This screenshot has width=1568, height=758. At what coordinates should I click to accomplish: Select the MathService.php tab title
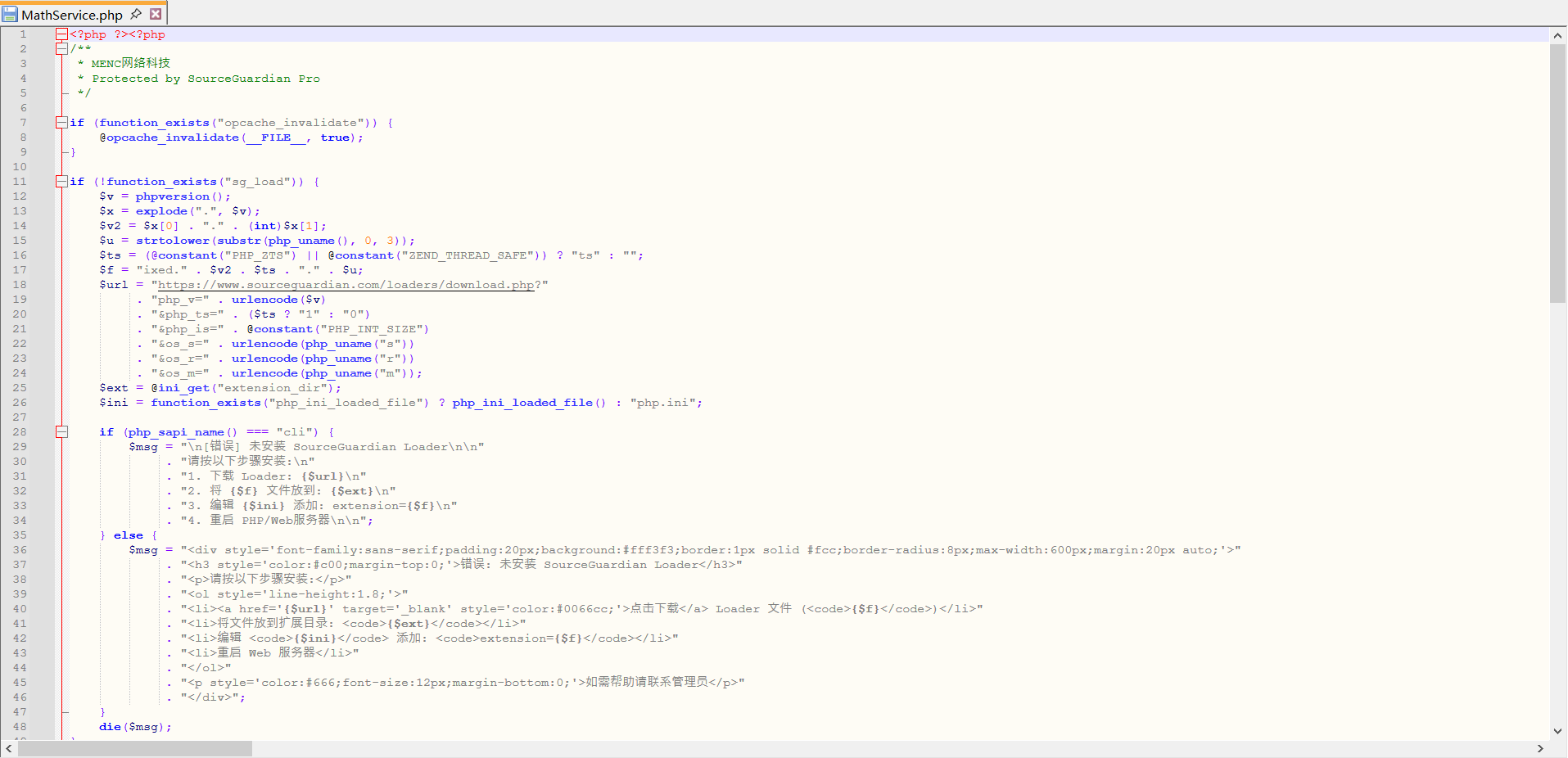(72, 15)
